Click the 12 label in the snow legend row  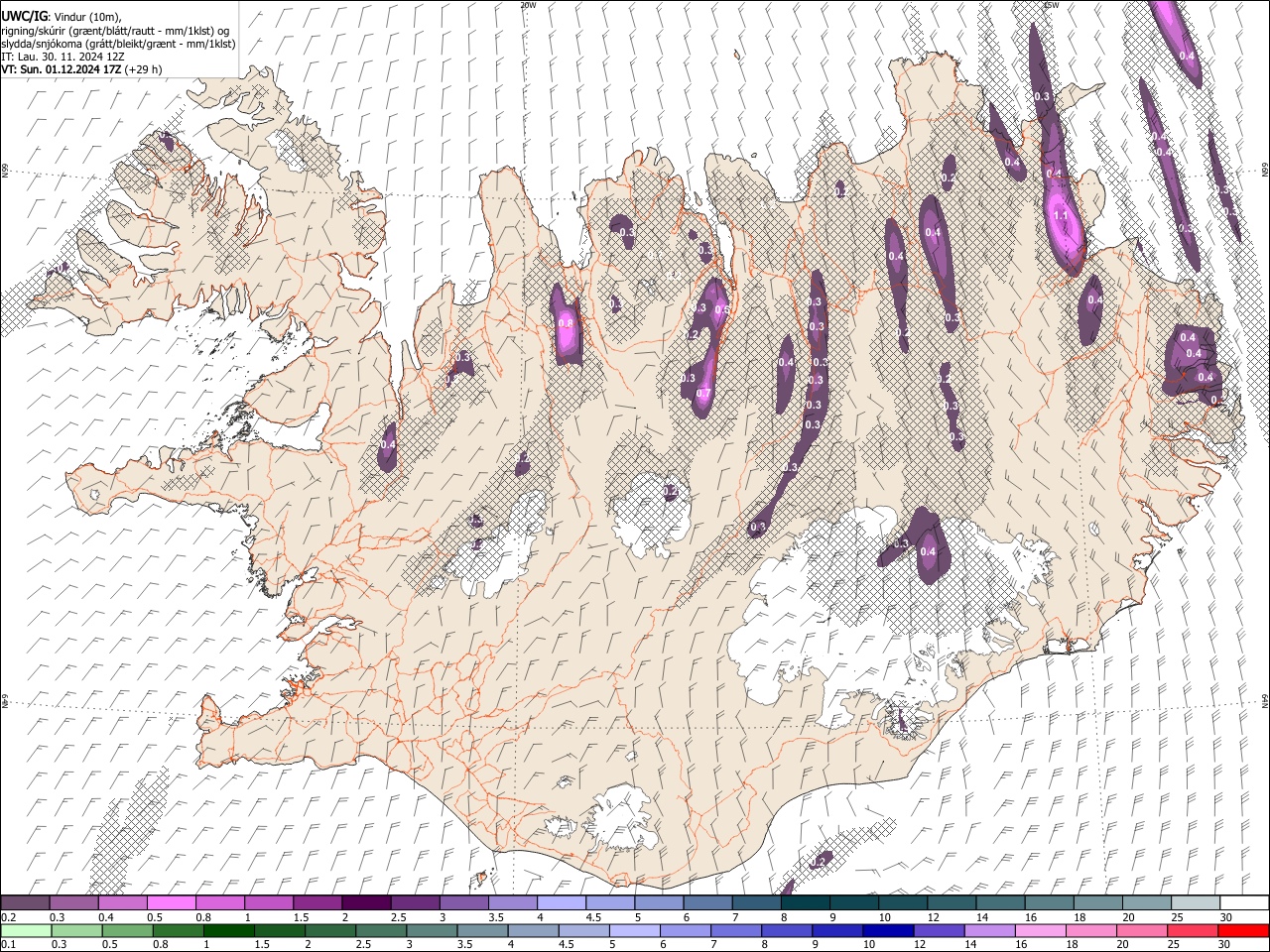934,916
